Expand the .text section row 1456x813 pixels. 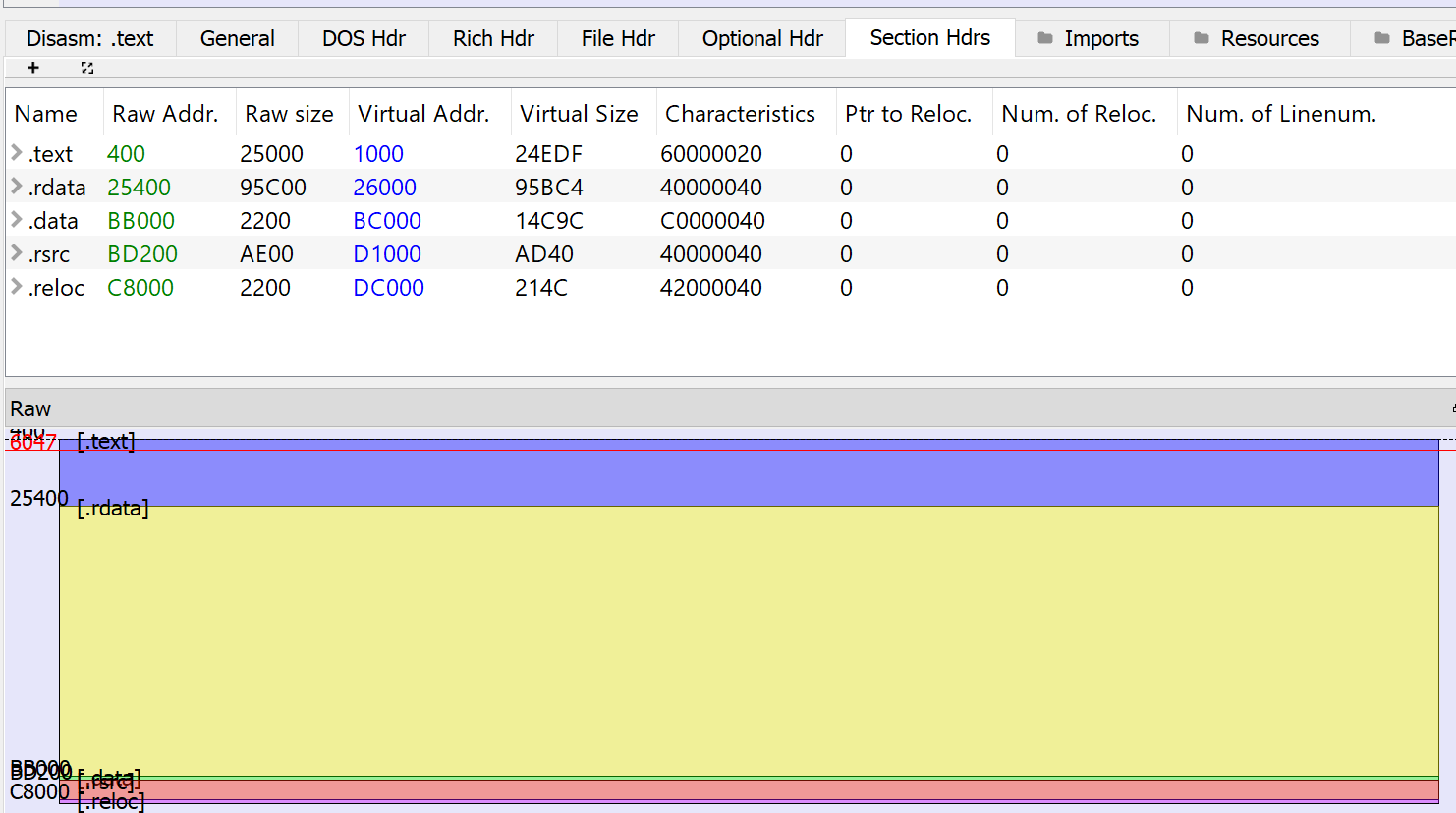pos(17,153)
